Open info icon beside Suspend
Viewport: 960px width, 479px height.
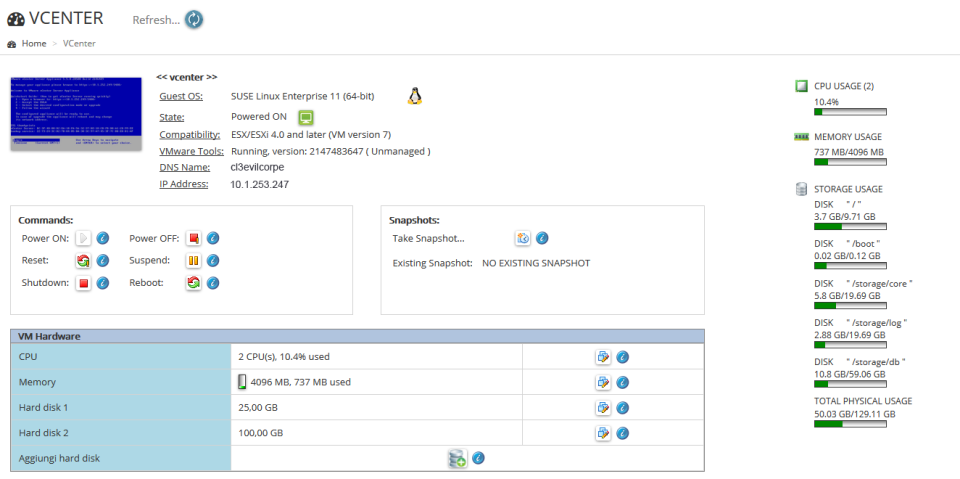pyautogui.click(x=213, y=260)
